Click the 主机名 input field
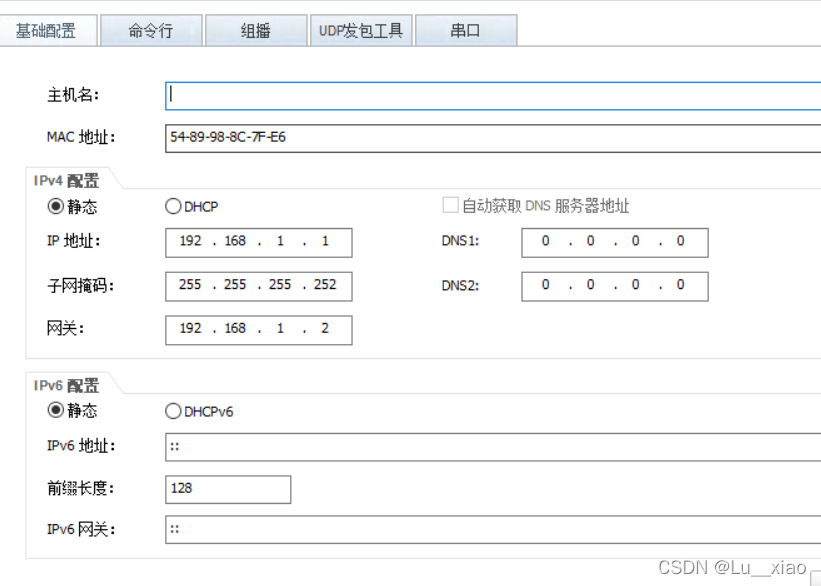 click(x=493, y=96)
